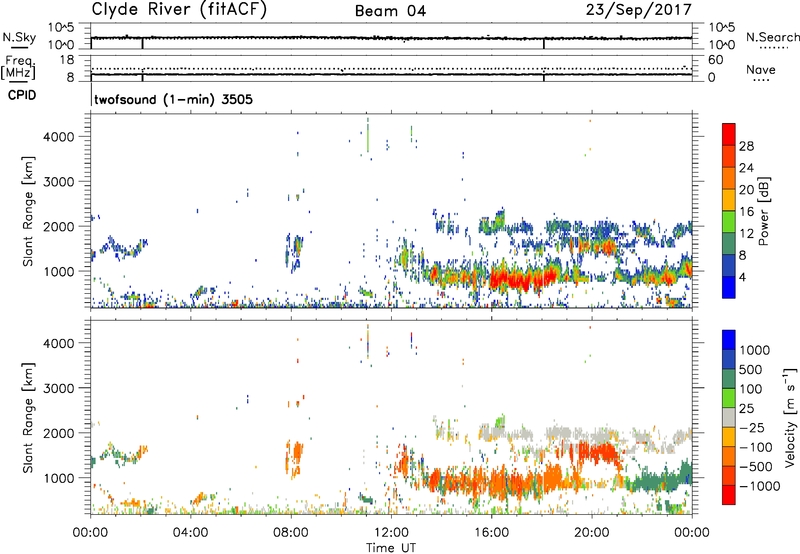800x554 pixels.
Task: Click the power panel 'Slant Range [km]' label
Action: click(28, 211)
